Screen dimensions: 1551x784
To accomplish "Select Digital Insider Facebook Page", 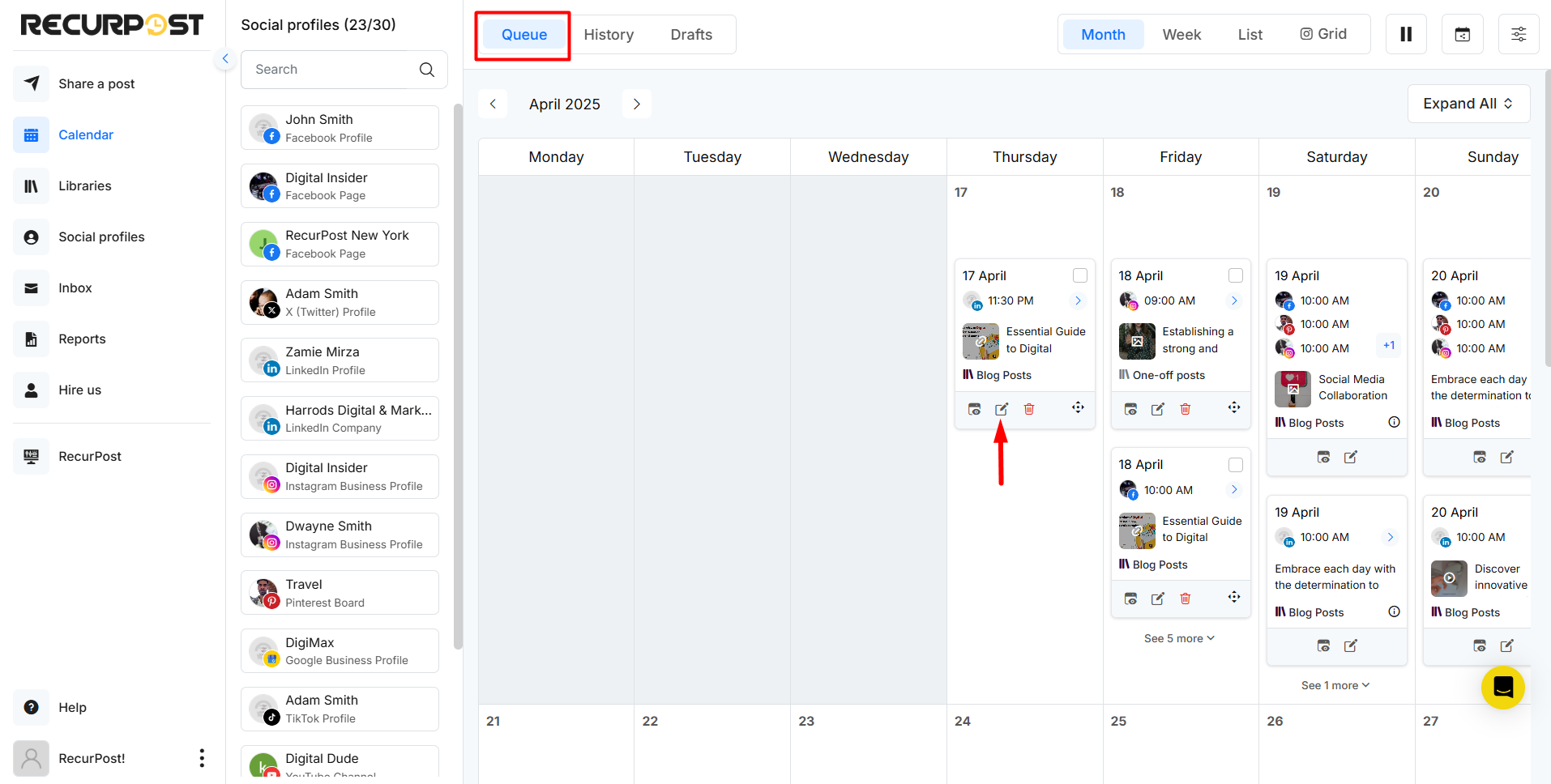I will click(340, 186).
